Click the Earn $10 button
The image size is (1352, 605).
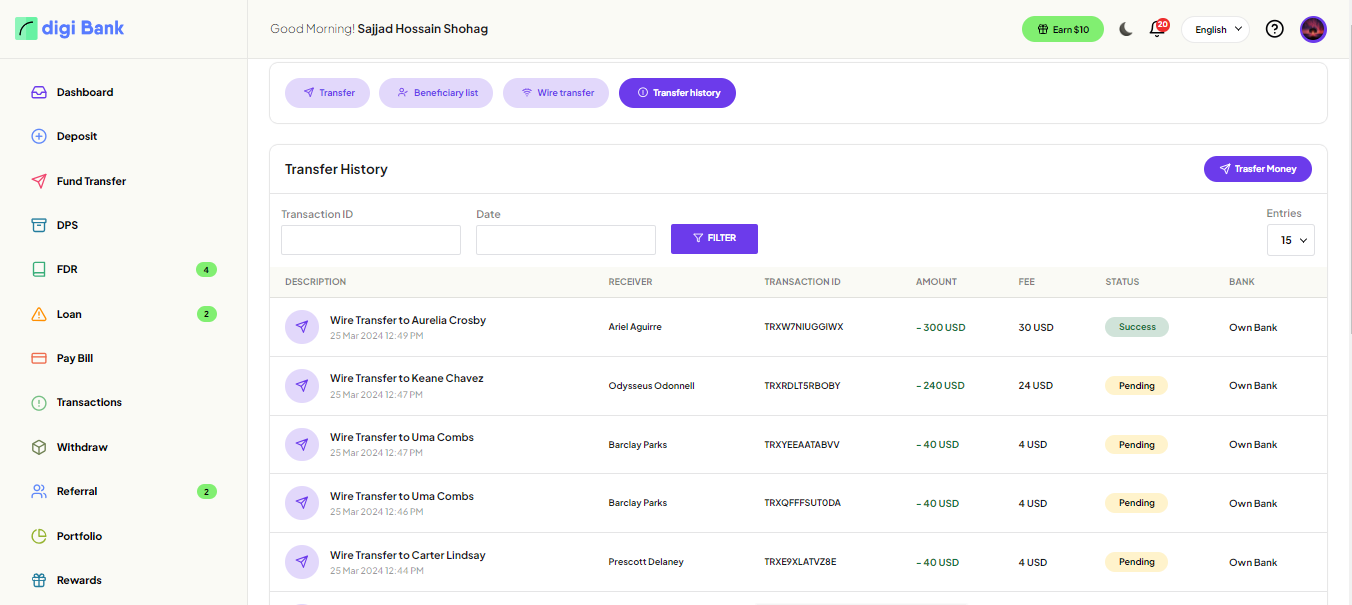(1062, 29)
